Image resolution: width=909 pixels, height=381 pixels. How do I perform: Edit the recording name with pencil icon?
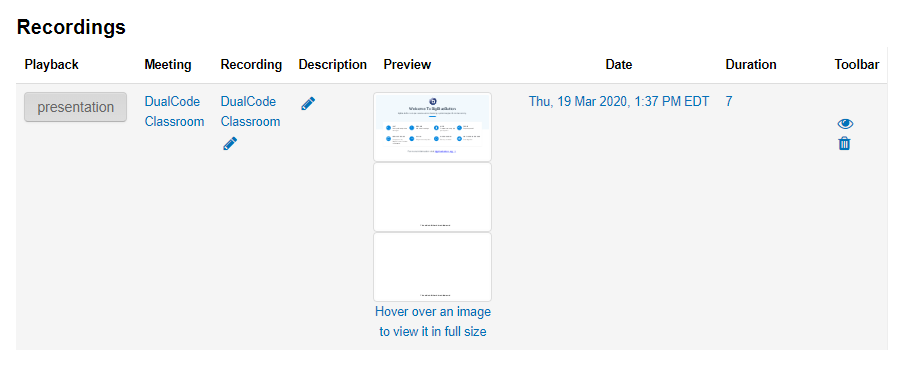click(230, 143)
